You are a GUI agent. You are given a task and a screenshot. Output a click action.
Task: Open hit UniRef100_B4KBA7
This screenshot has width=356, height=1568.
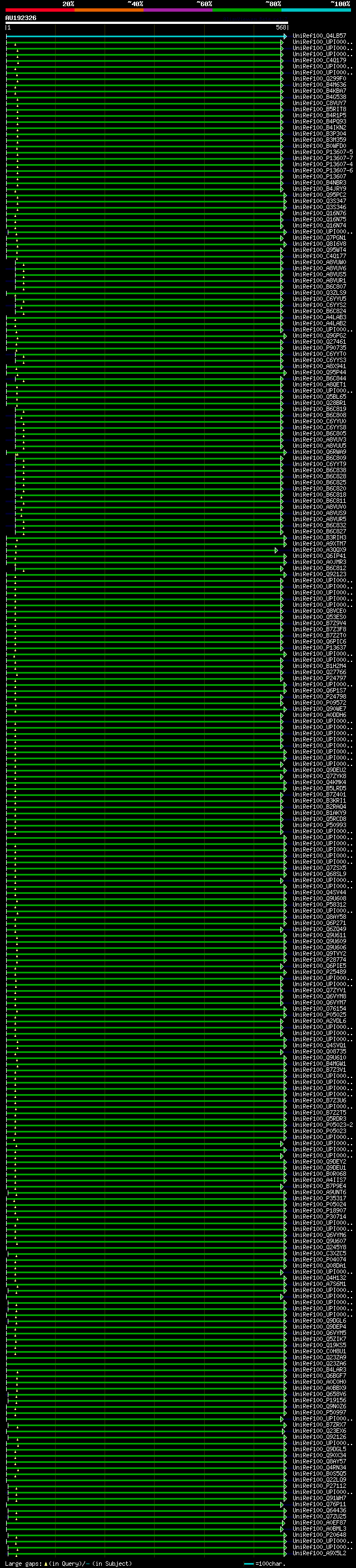pos(319,91)
